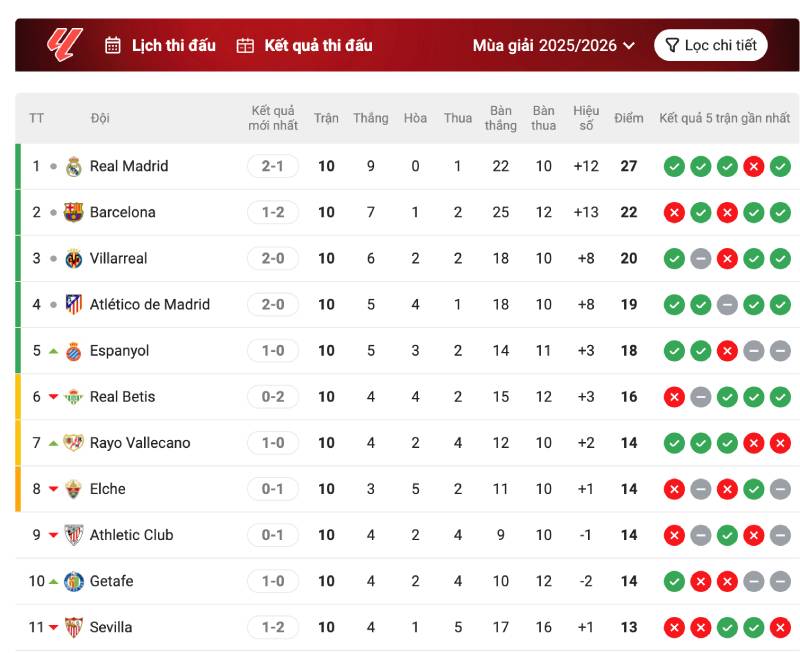Click the Athletic Club crest
This screenshot has height=653, width=800.
point(73,535)
